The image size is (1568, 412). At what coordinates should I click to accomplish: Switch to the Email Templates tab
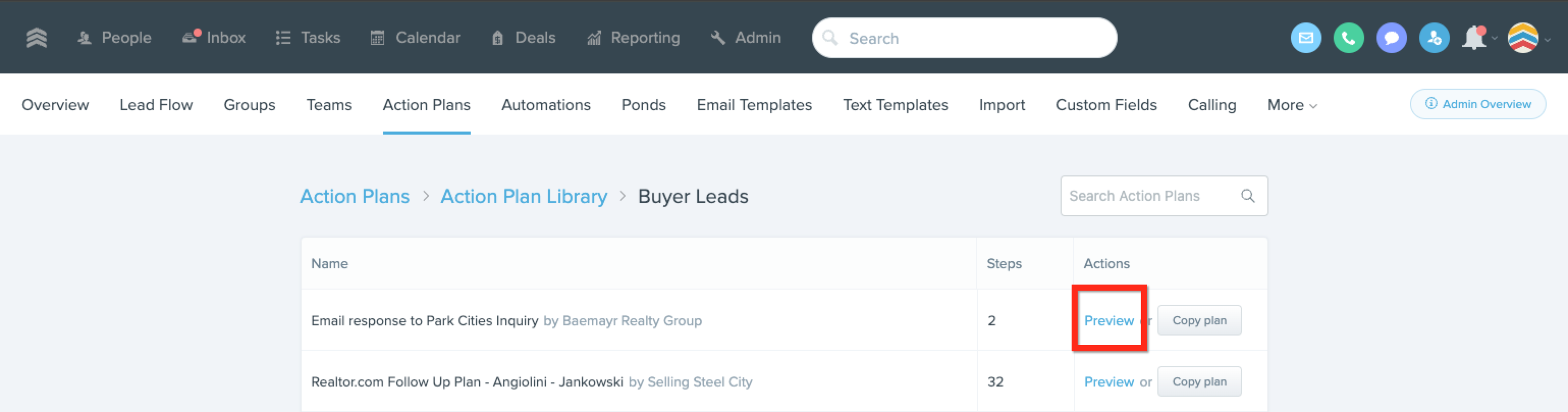pyautogui.click(x=753, y=105)
